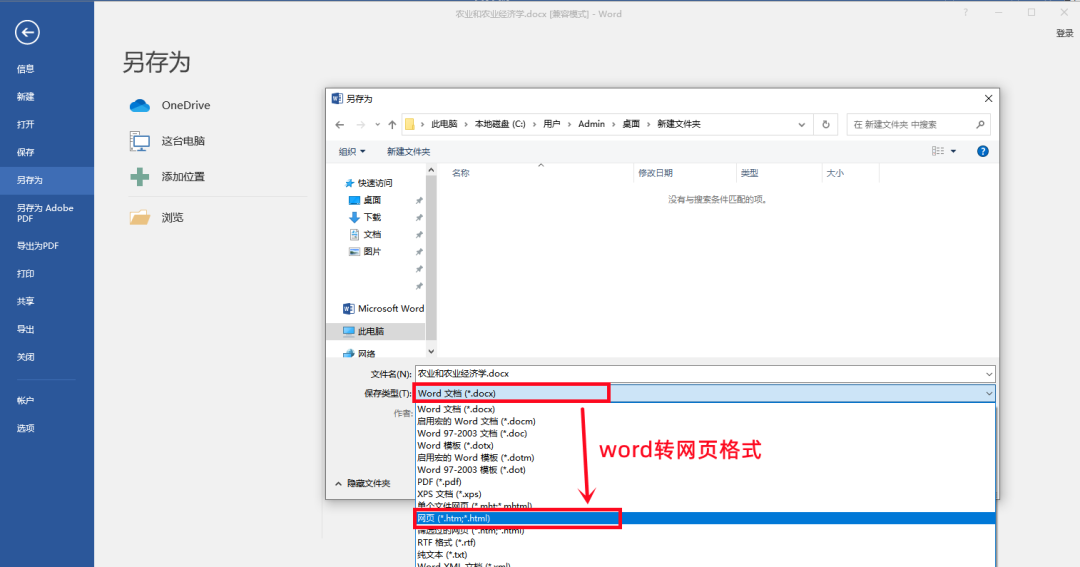Click the back arrow circle icon
The width and height of the screenshot is (1080, 567).
pyautogui.click(x=27, y=32)
